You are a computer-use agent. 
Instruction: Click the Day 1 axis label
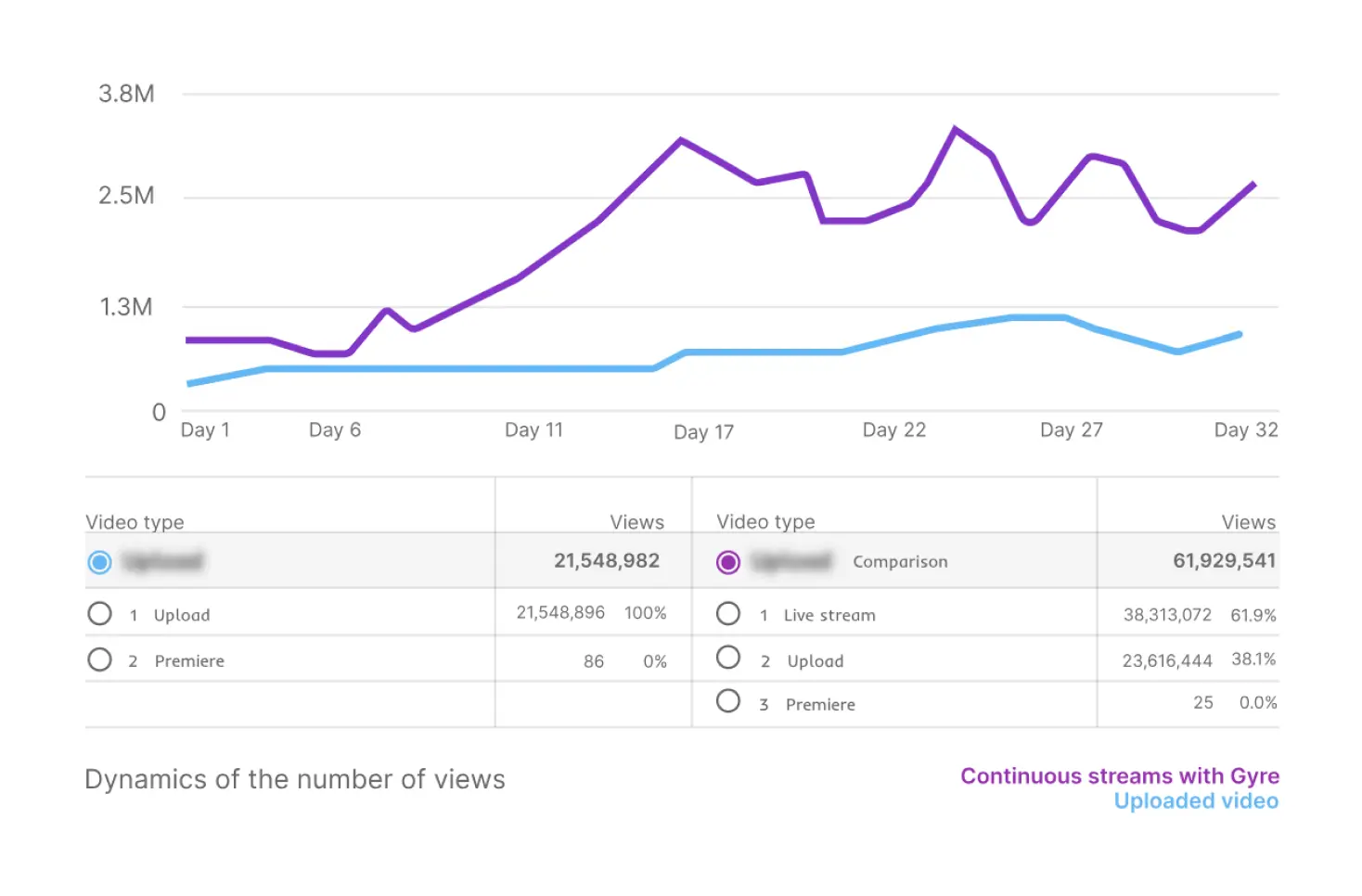205,430
